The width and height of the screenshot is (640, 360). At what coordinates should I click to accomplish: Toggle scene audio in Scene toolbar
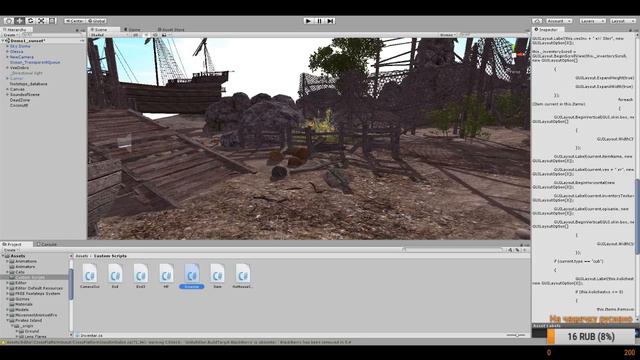point(155,35)
